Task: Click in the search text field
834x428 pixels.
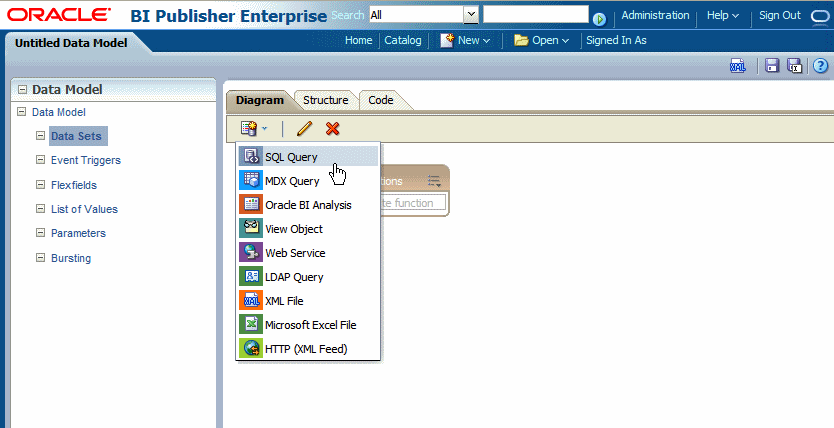Action: coord(536,14)
